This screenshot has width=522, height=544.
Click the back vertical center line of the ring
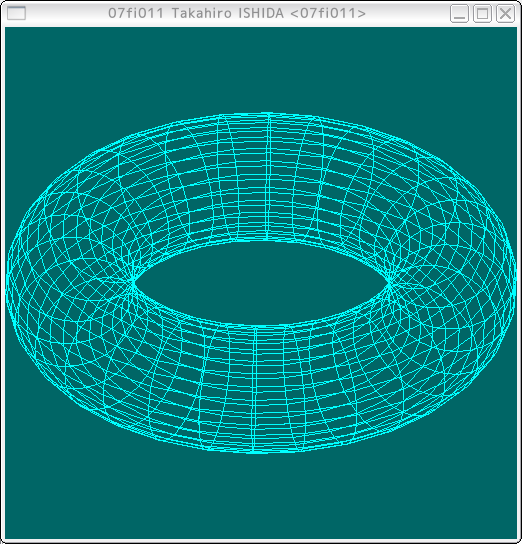pos(268,177)
